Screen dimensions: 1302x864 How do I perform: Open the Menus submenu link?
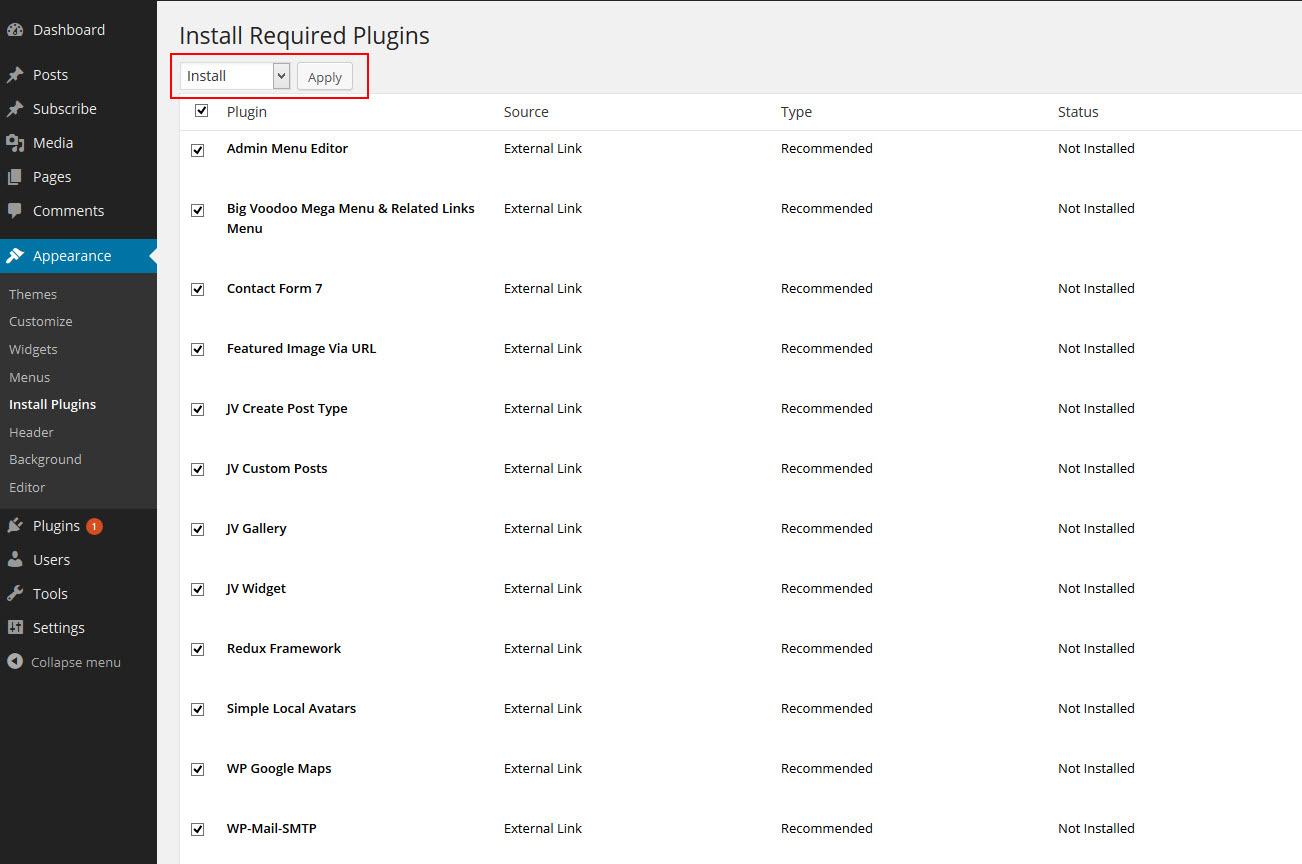29,377
